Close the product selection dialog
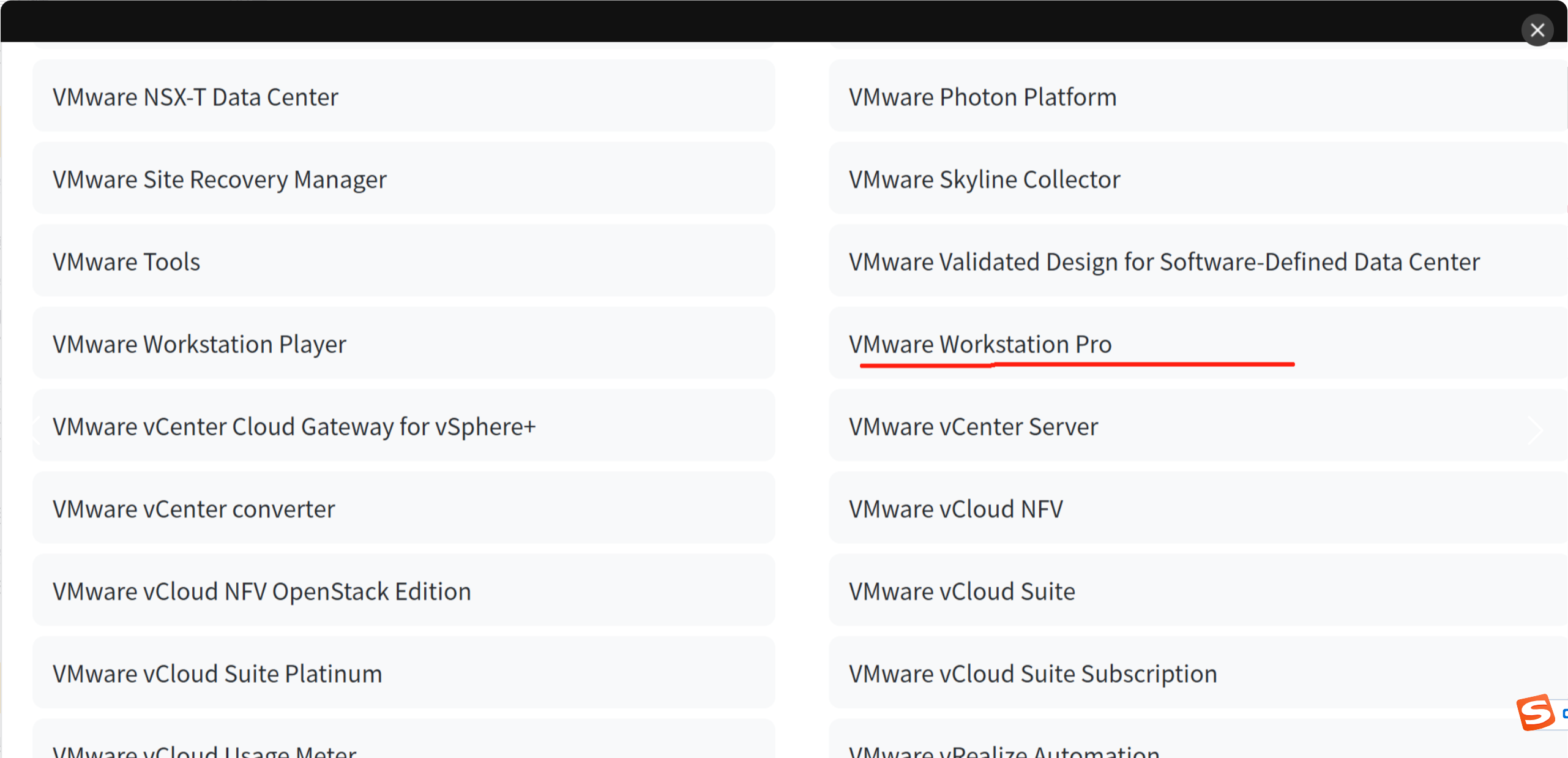 tap(1537, 29)
